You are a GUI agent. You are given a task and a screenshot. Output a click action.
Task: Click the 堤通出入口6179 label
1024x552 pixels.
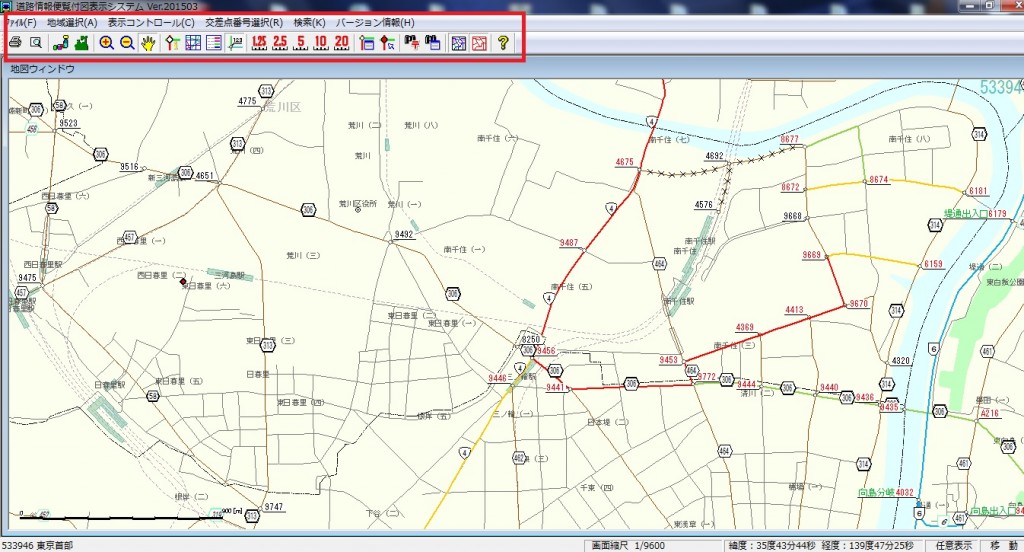(x=975, y=214)
